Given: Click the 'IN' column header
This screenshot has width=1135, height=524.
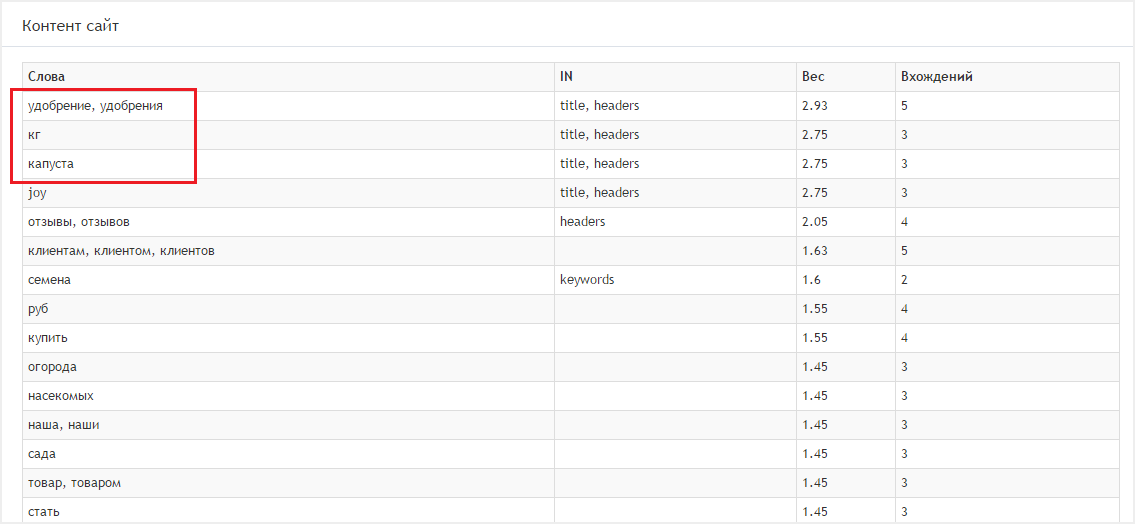Looking at the screenshot, I should 566,76.
